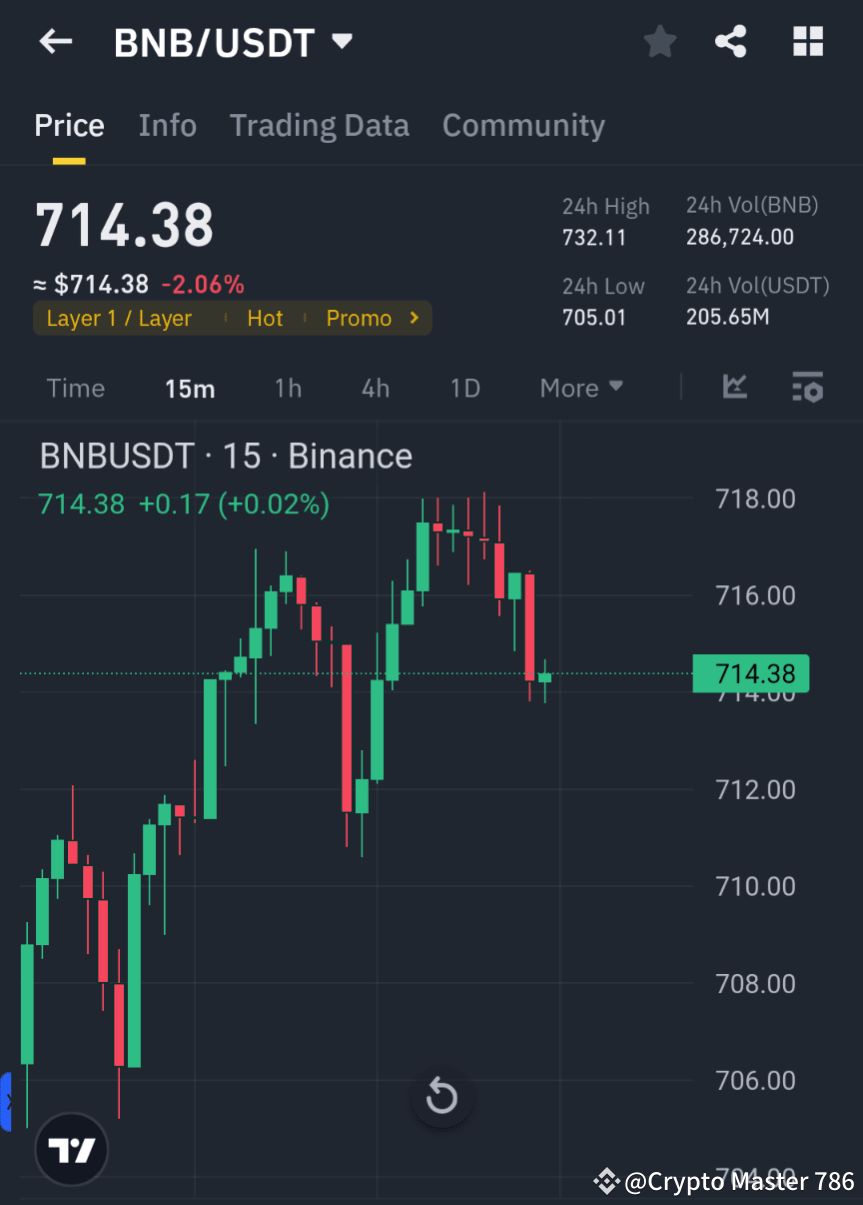Tap the 714.38 price marker label
The image size is (863, 1205).
[751, 673]
